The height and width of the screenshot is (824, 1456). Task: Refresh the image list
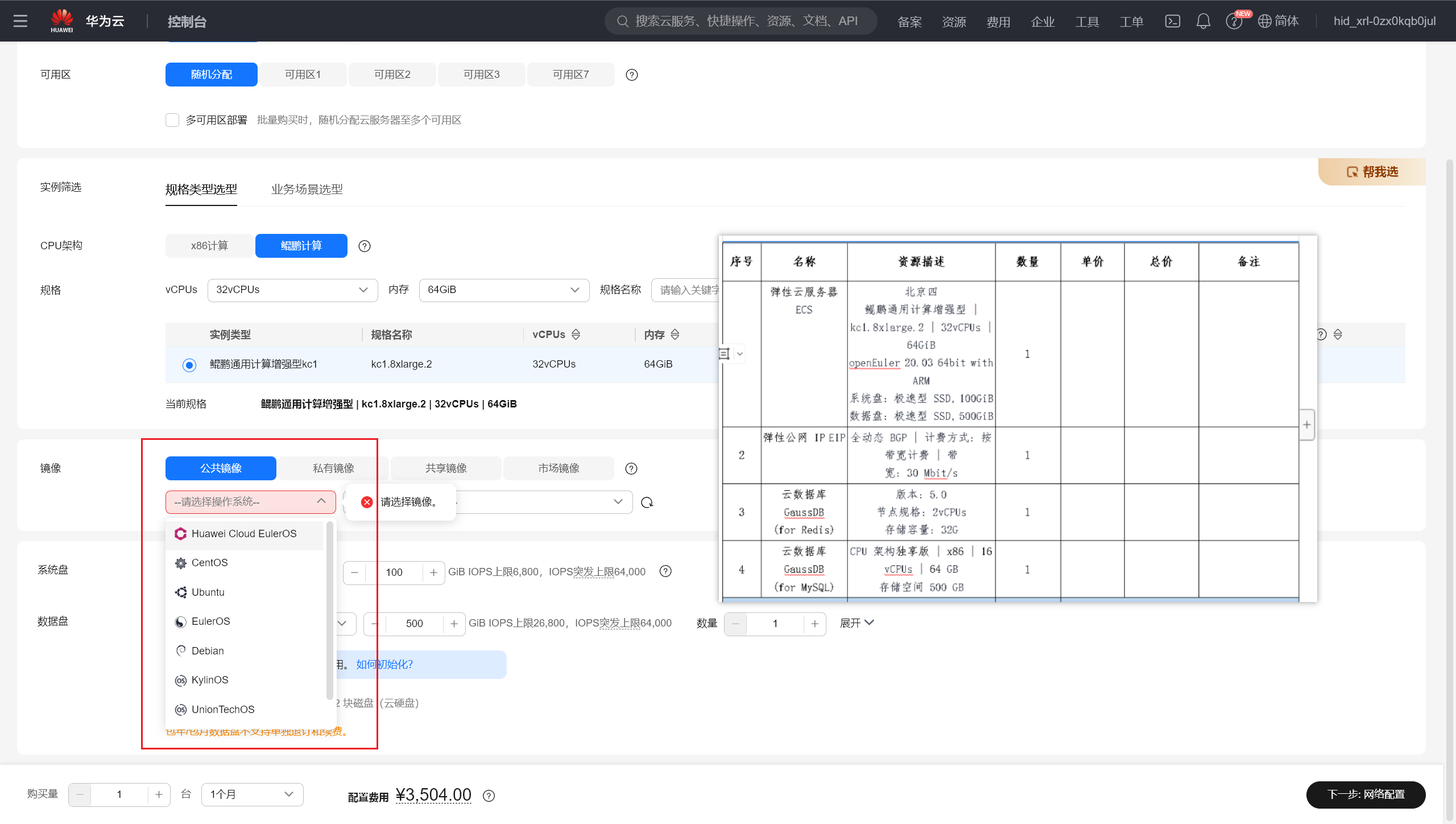tap(647, 502)
